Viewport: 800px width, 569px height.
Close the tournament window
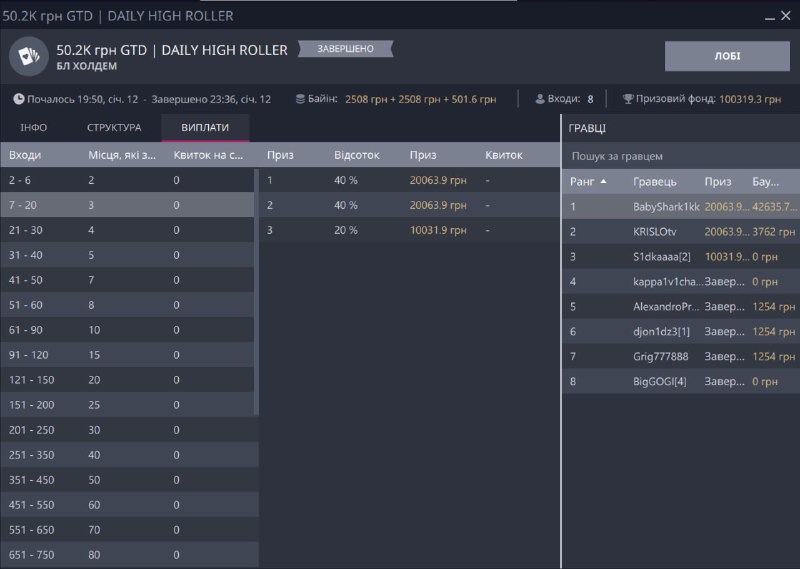pos(788,15)
